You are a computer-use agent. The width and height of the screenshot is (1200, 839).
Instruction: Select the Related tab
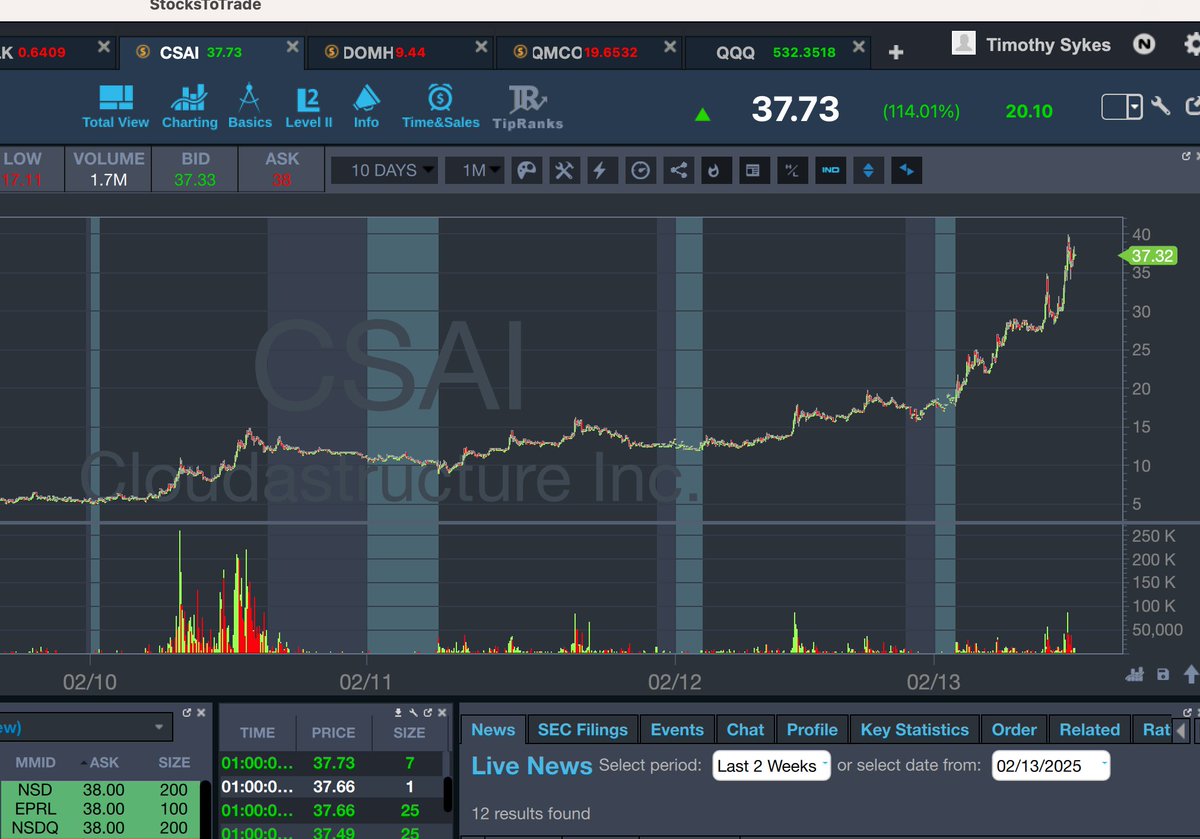pos(1089,730)
